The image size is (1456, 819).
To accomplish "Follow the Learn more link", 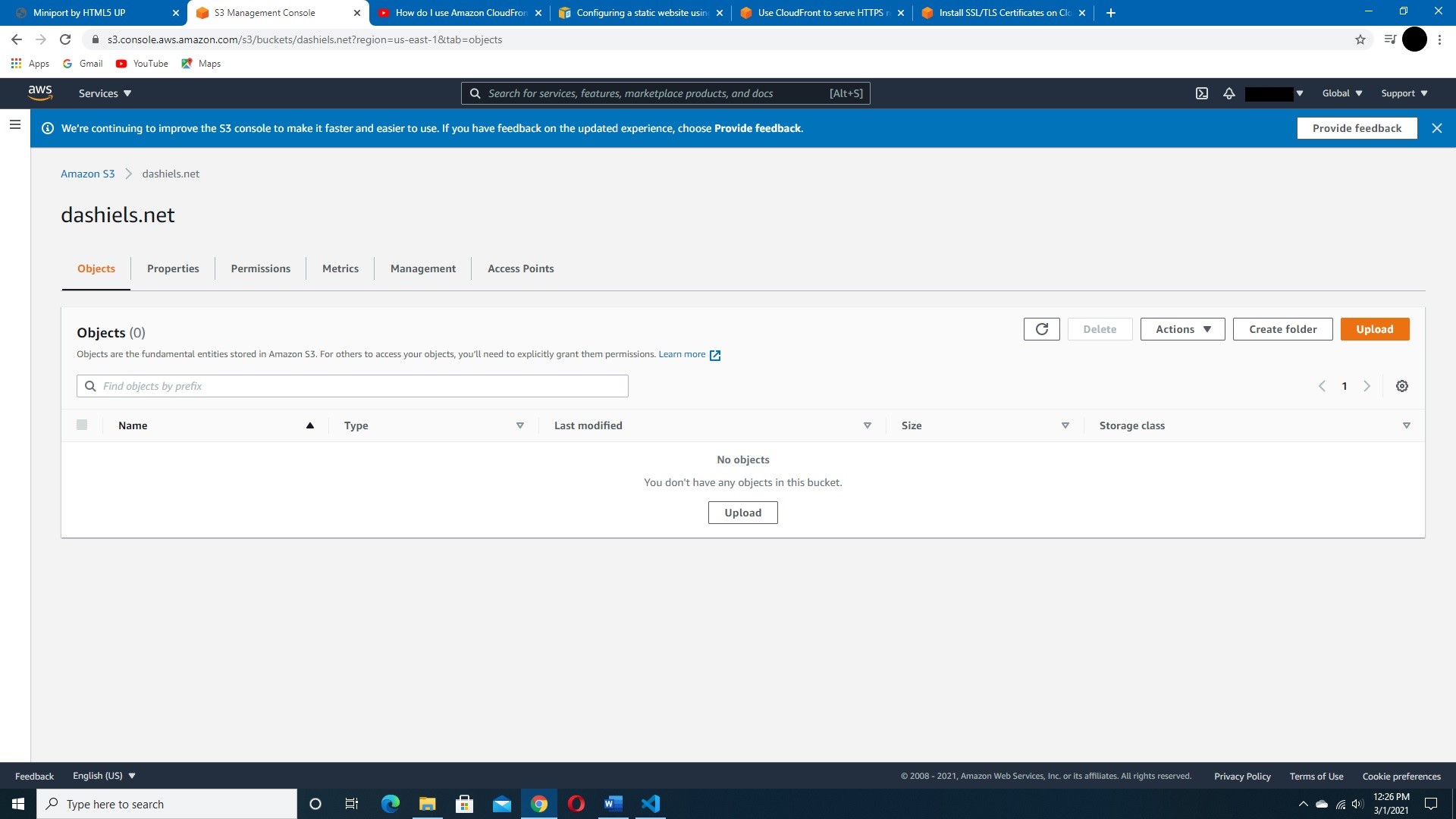I will [682, 354].
